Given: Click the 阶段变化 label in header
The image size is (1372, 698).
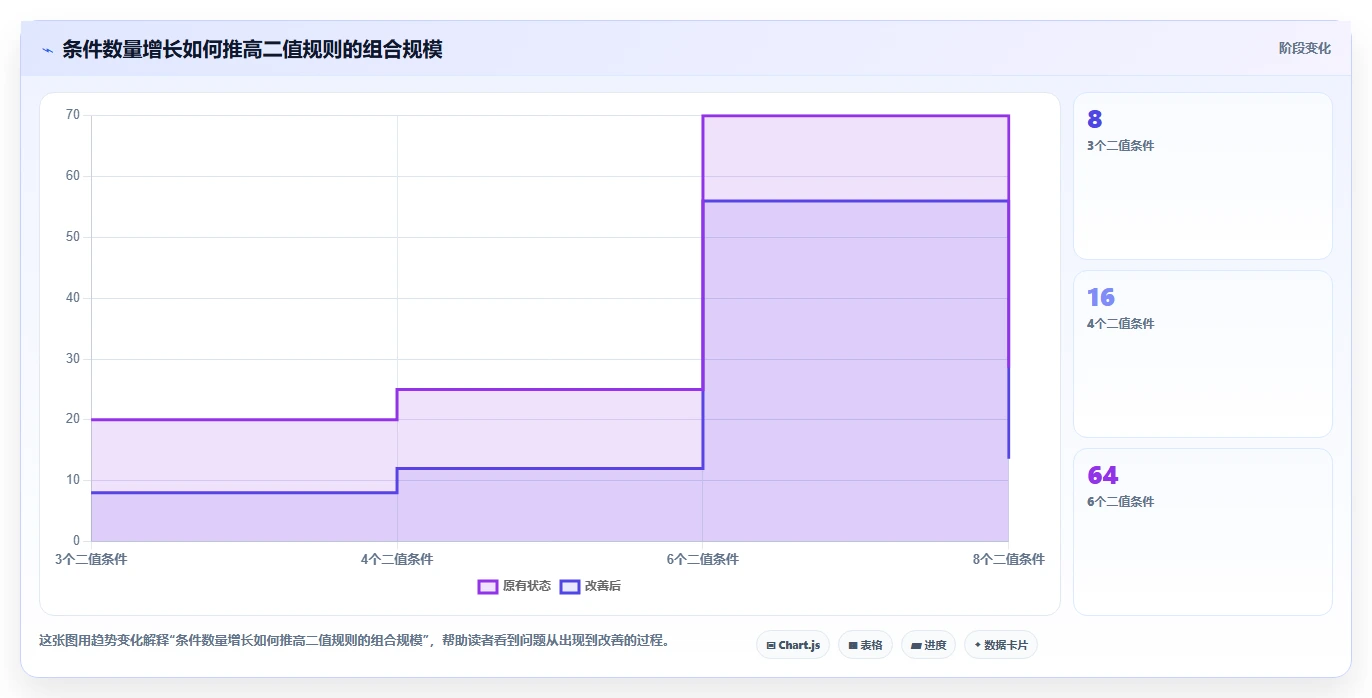Looking at the screenshot, I should 1305,48.
